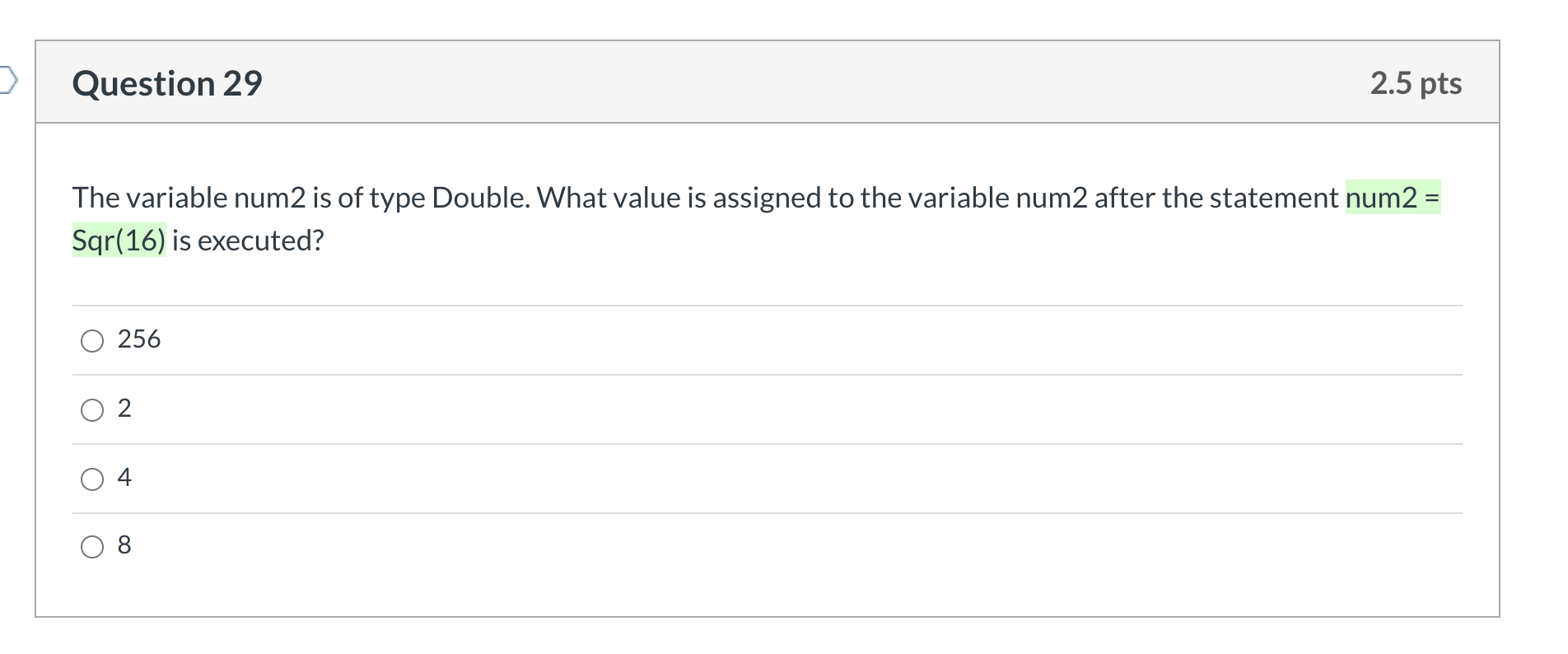1568x654 pixels.
Task: Click the answer label reading 8
Action: pyautogui.click(x=124, y=544)
